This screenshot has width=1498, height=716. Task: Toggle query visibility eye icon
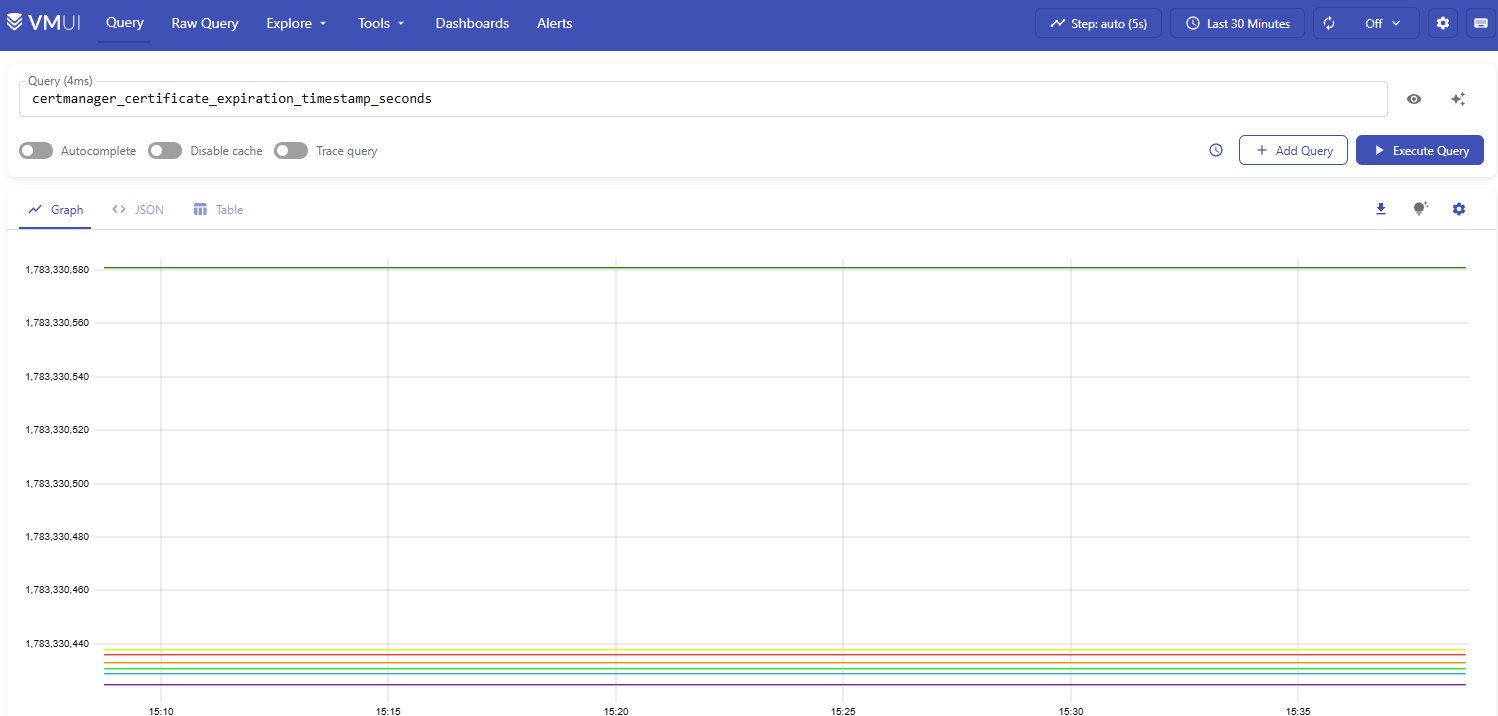[1414, 99]
